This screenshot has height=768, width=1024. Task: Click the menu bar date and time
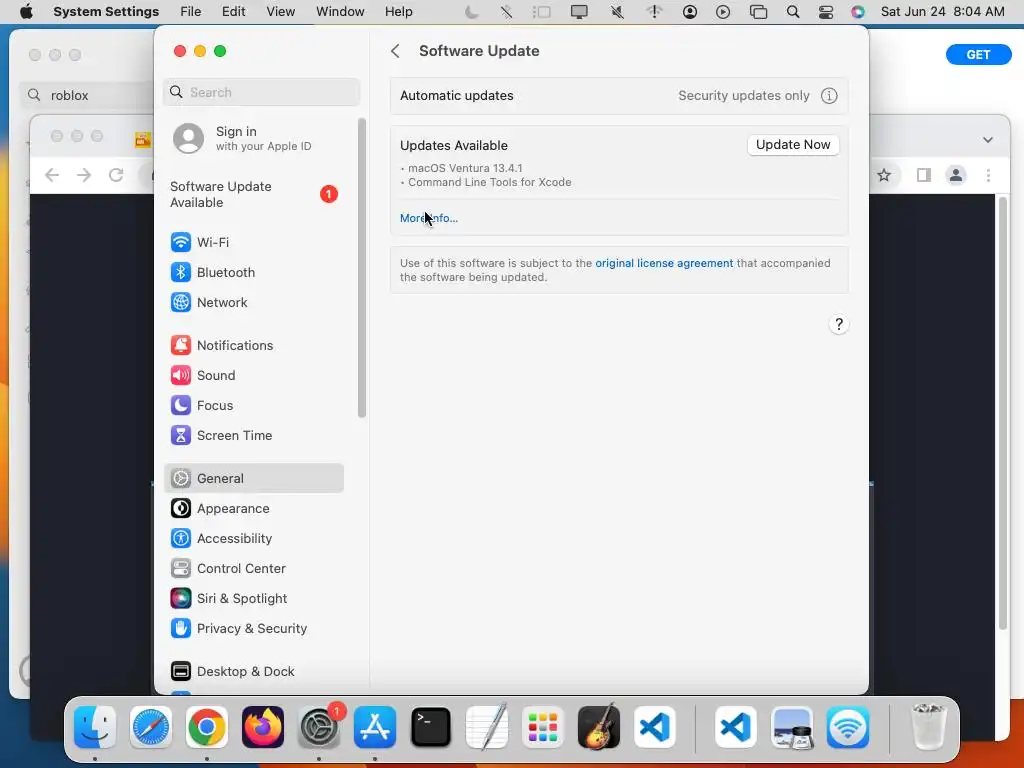point(942,12)
